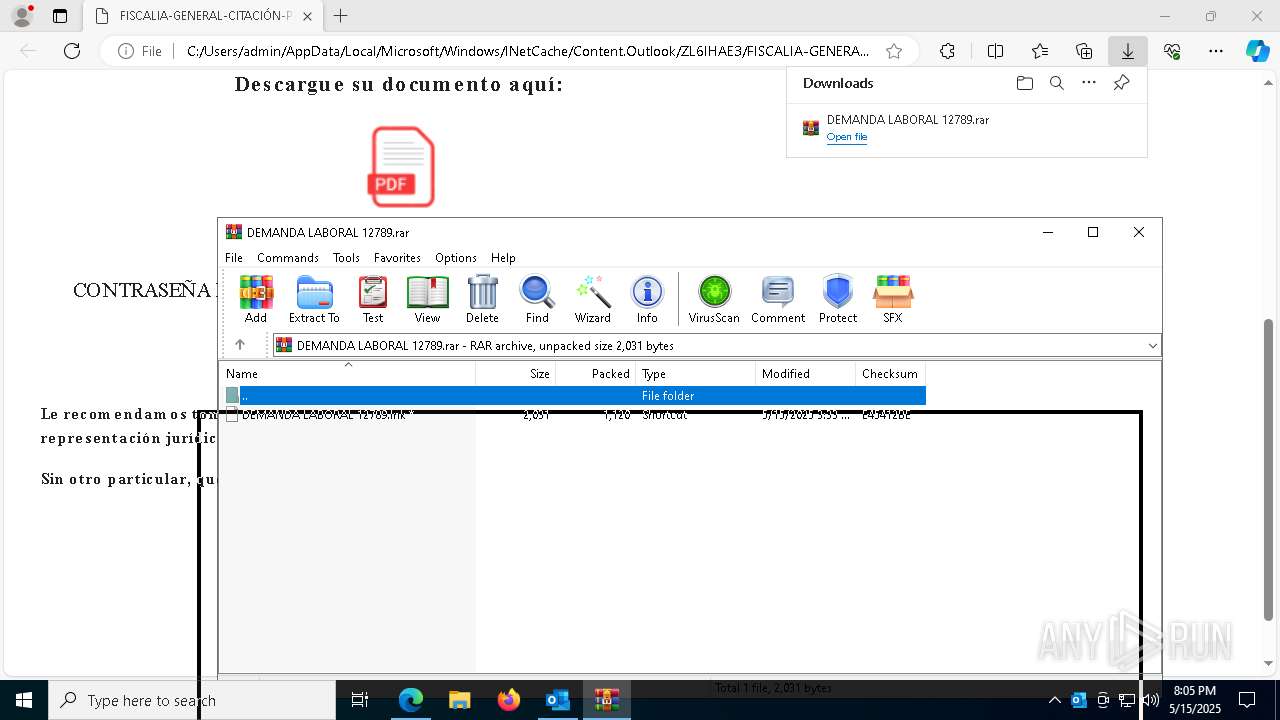Run the Test archive tool
1280x720 pixels.
coord(373,299)
